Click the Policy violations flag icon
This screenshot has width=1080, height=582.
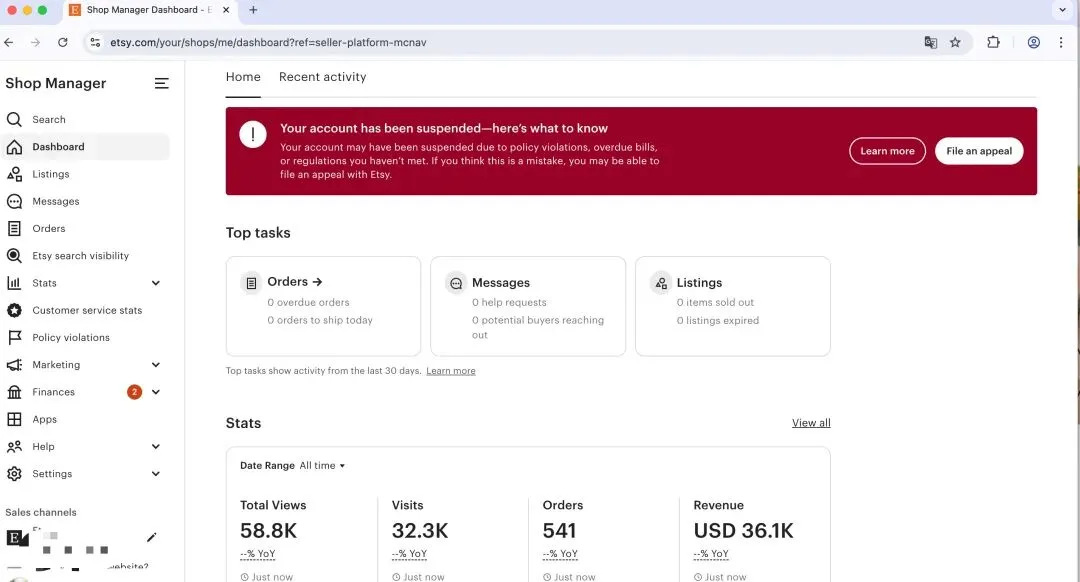pos(14,338)
